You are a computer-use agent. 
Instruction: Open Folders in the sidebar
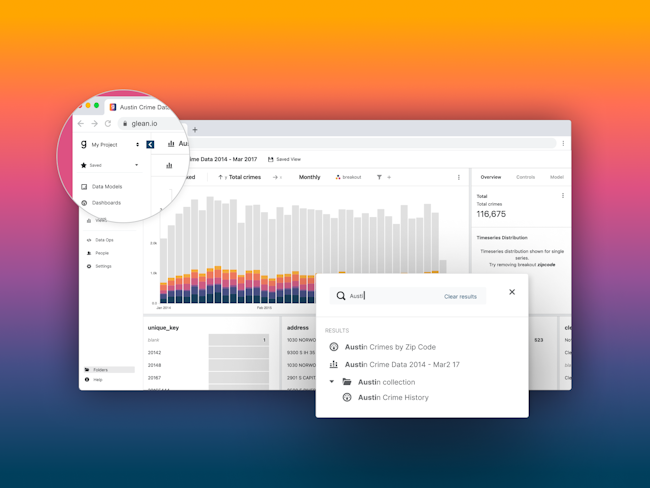[109, 369]
